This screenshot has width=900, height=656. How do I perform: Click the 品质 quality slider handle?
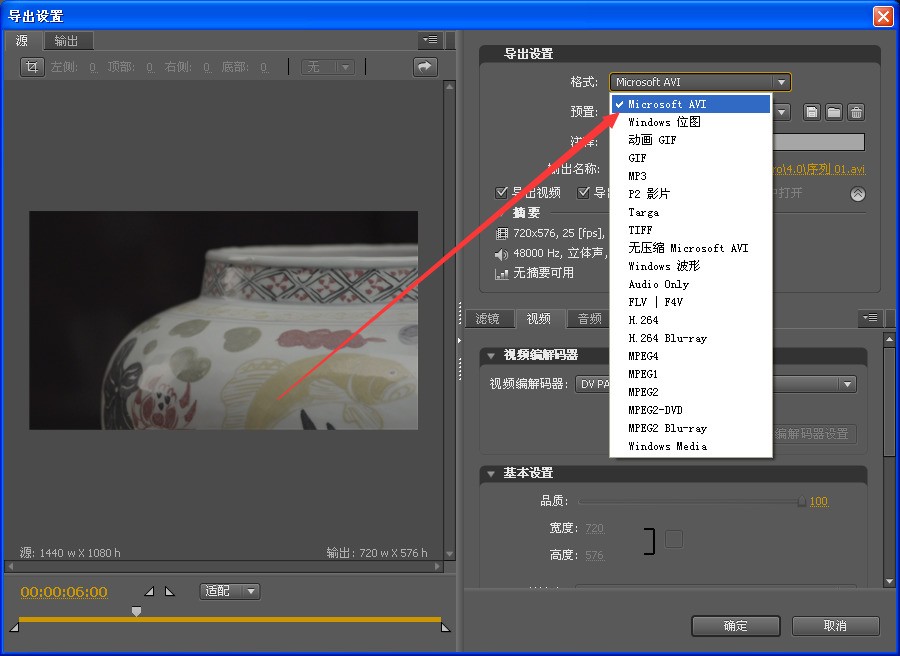pyautogui.click(x=802, y=501)
